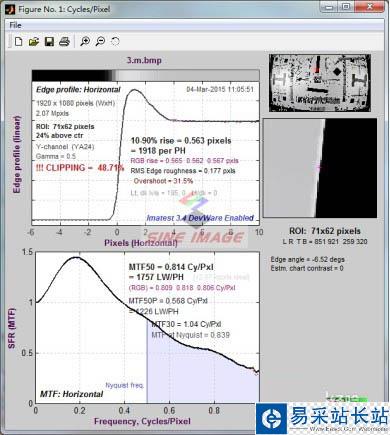390x435 pixels.
Task: Click the '!!! CLIPPING = 48.71%' warning
Action: click(x=80, y=168)
